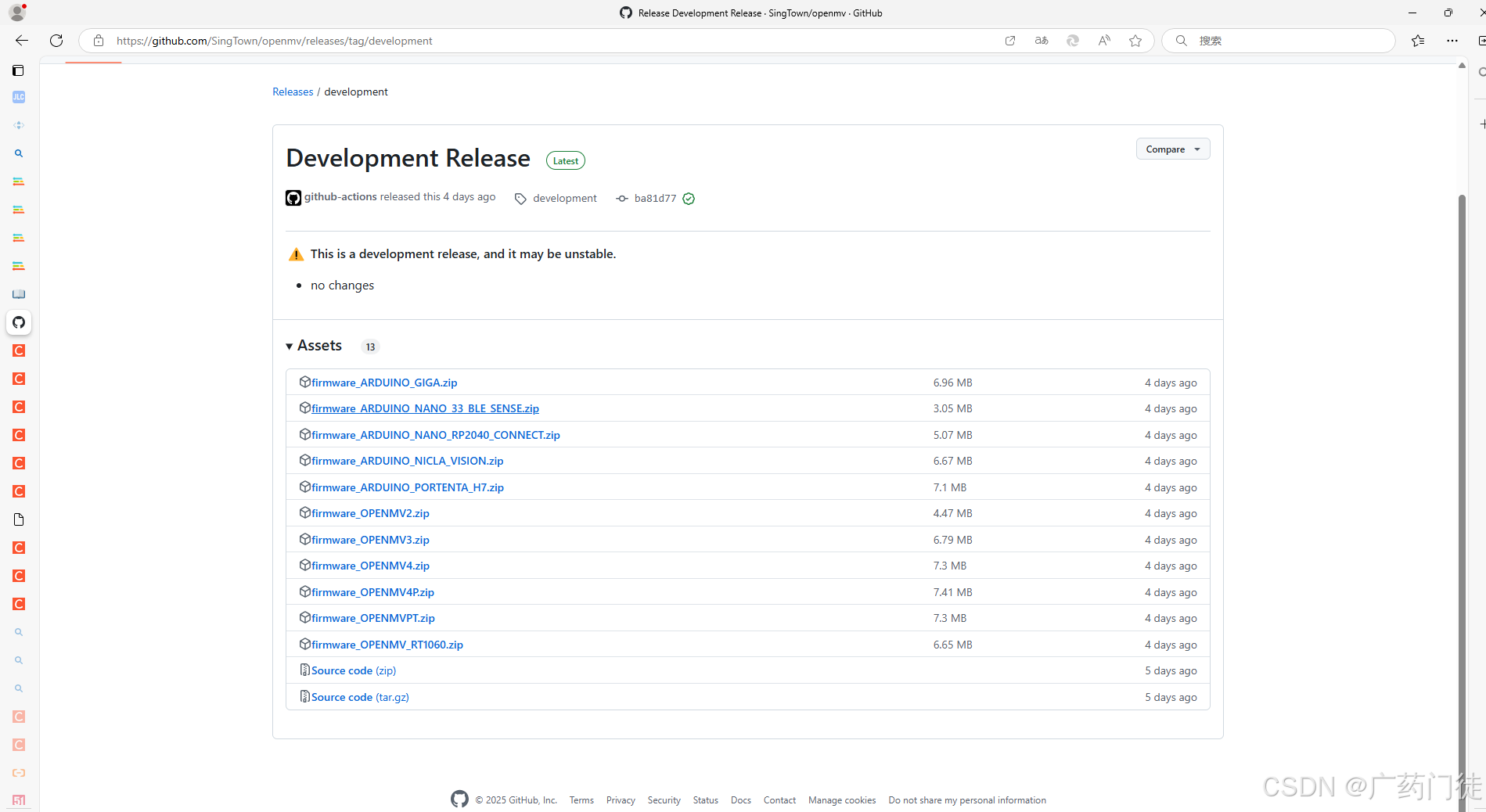Click the github-actions avatar image

tap(293, 197)
